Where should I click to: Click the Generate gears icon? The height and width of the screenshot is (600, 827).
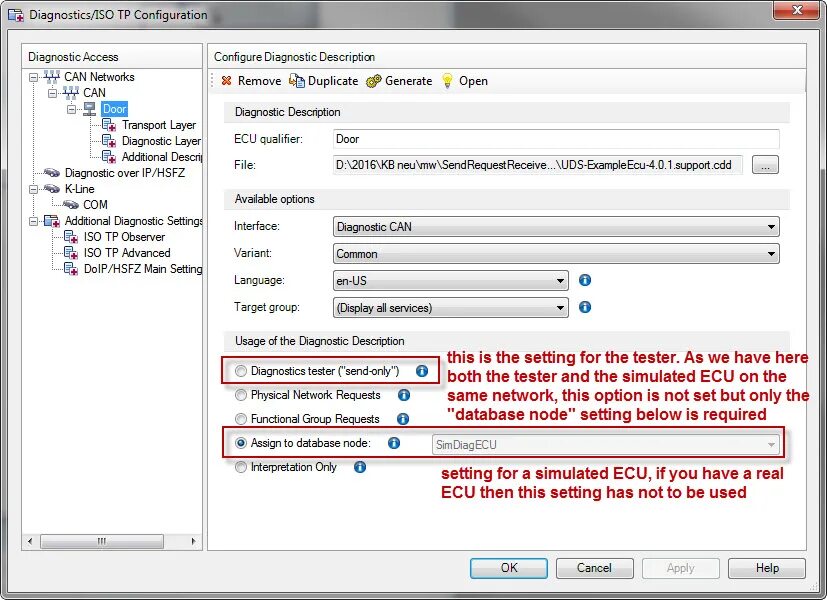373,81
